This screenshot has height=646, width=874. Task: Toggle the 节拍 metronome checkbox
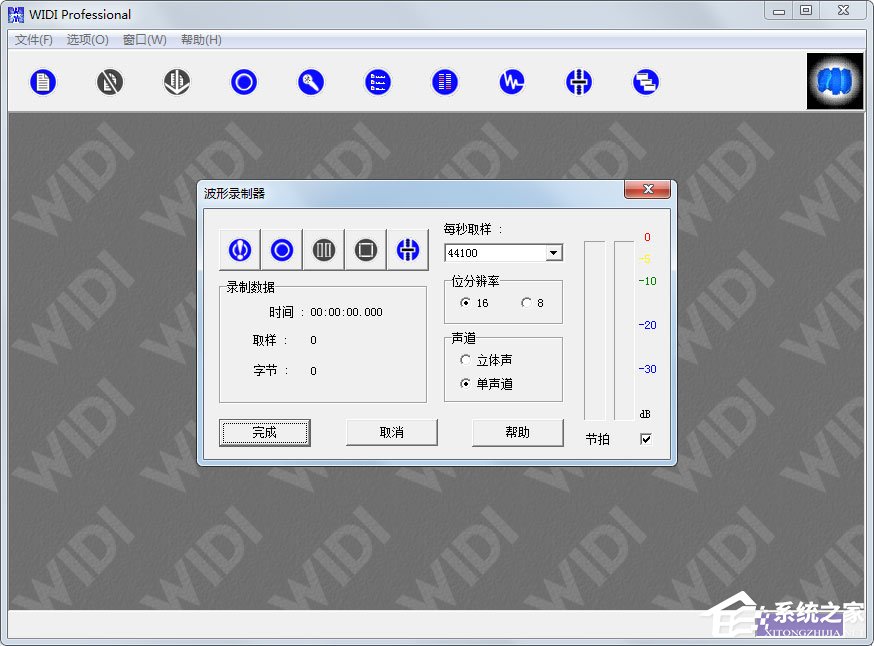click(645, 439)
